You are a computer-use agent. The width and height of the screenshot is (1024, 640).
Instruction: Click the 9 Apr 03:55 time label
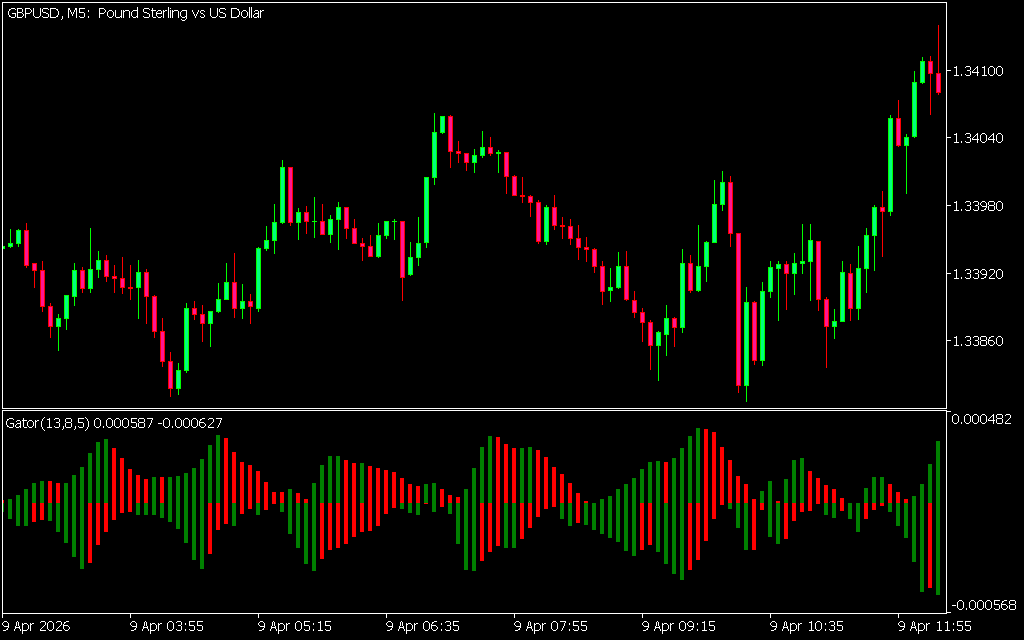point(167,627)
